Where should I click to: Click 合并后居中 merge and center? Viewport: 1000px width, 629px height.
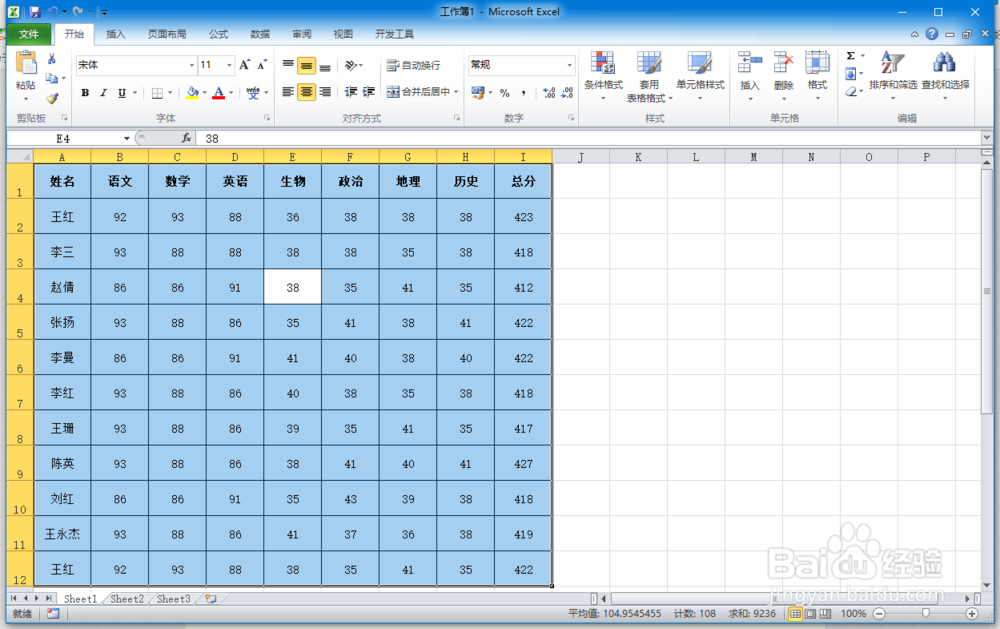coord(418,92)
